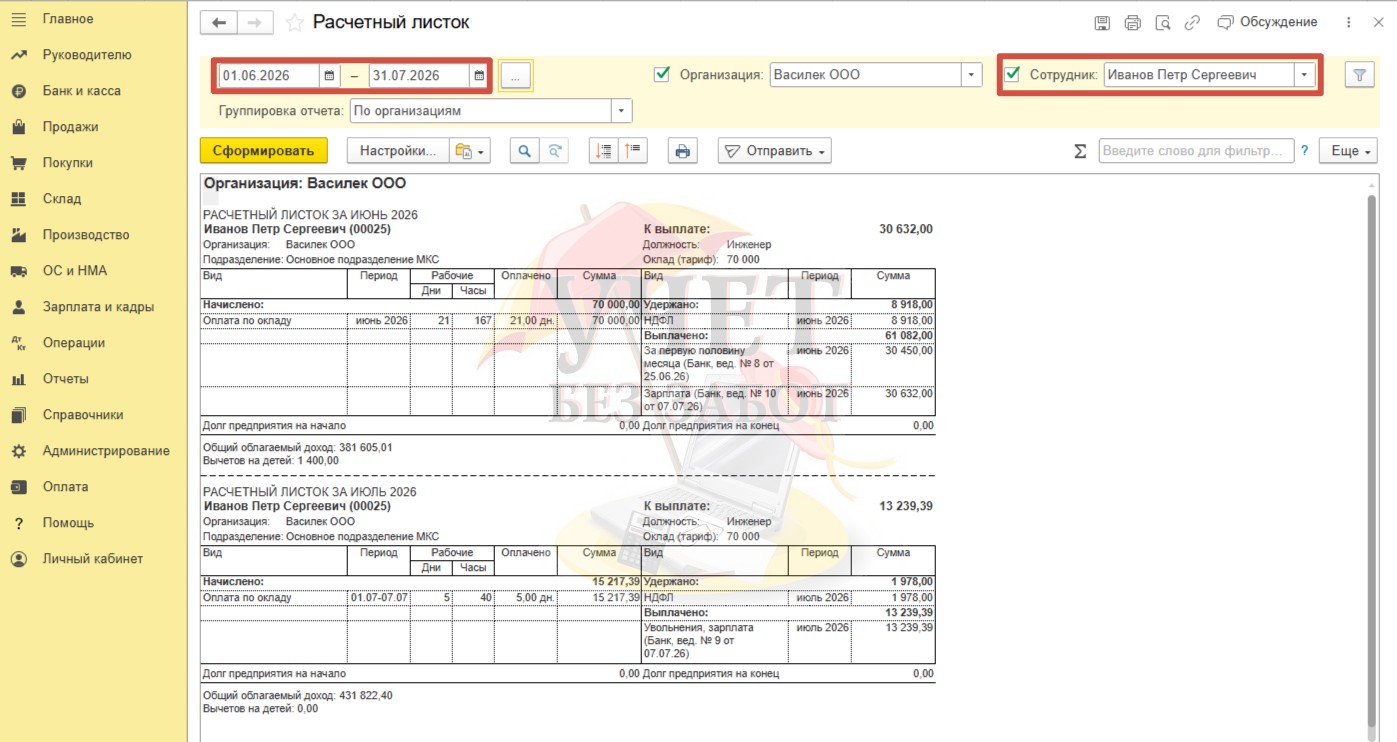This screenshot has width=1397, height=742.
Task: Go forward with the right arrow button
Action: 254,23
